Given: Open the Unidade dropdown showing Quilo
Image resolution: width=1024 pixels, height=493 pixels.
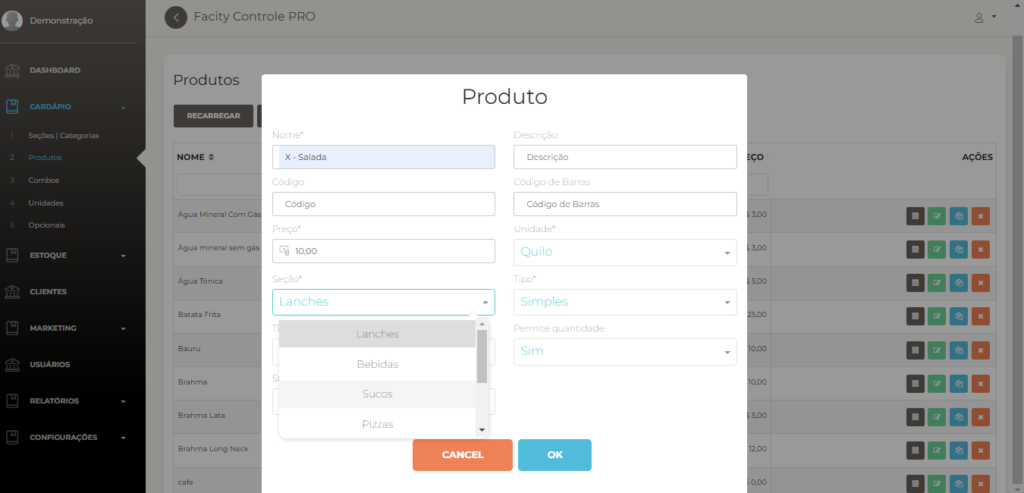Looking at the screenshot, I should (625, 252).
